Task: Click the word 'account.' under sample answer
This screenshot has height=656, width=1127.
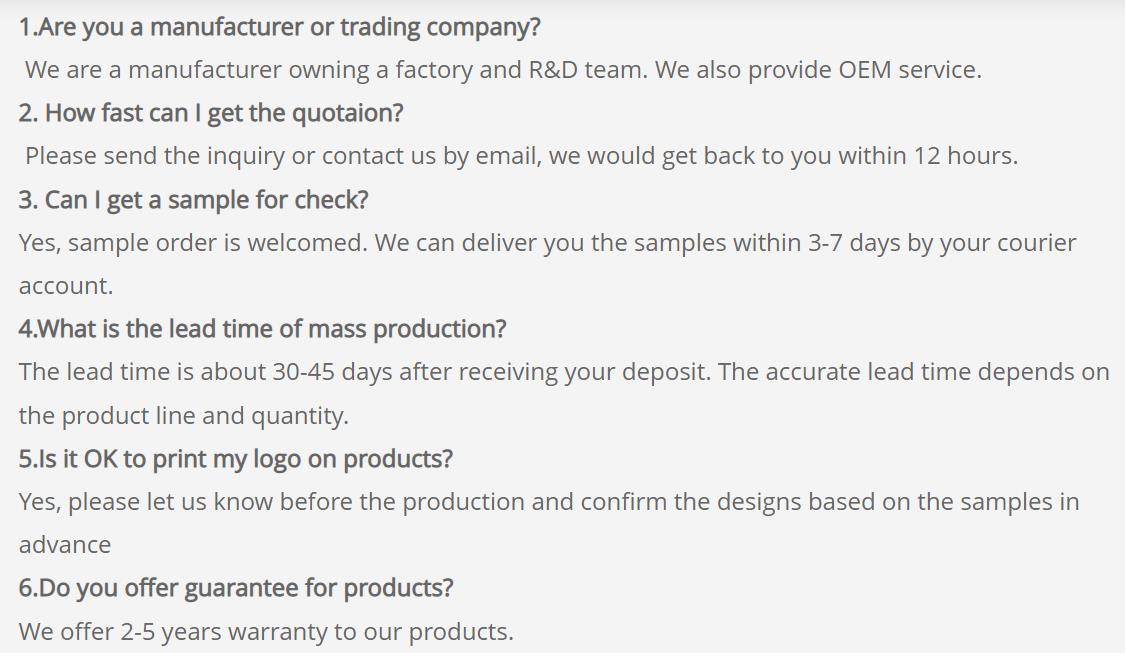Action: tap(66, 286)
